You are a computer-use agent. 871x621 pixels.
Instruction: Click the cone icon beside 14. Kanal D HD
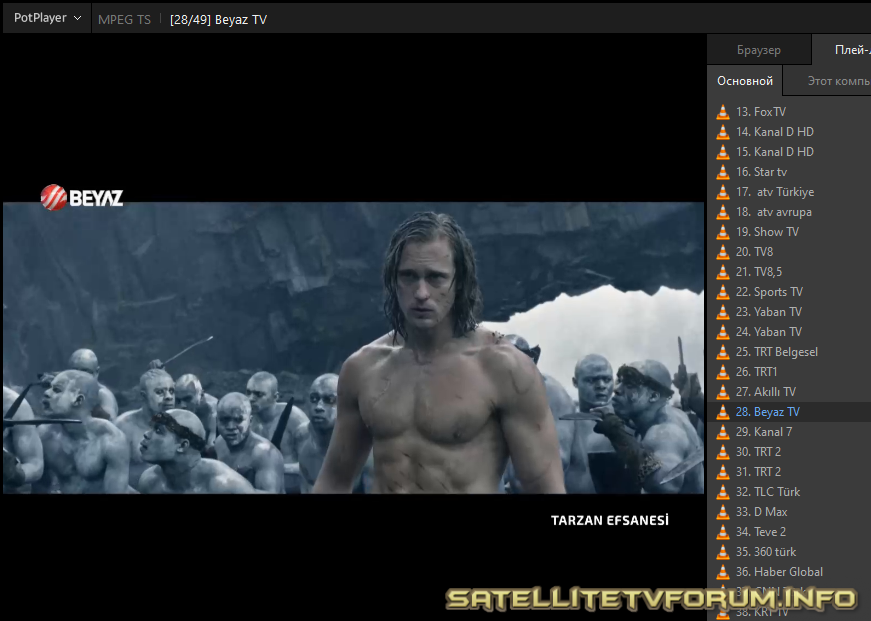point(723,132)
